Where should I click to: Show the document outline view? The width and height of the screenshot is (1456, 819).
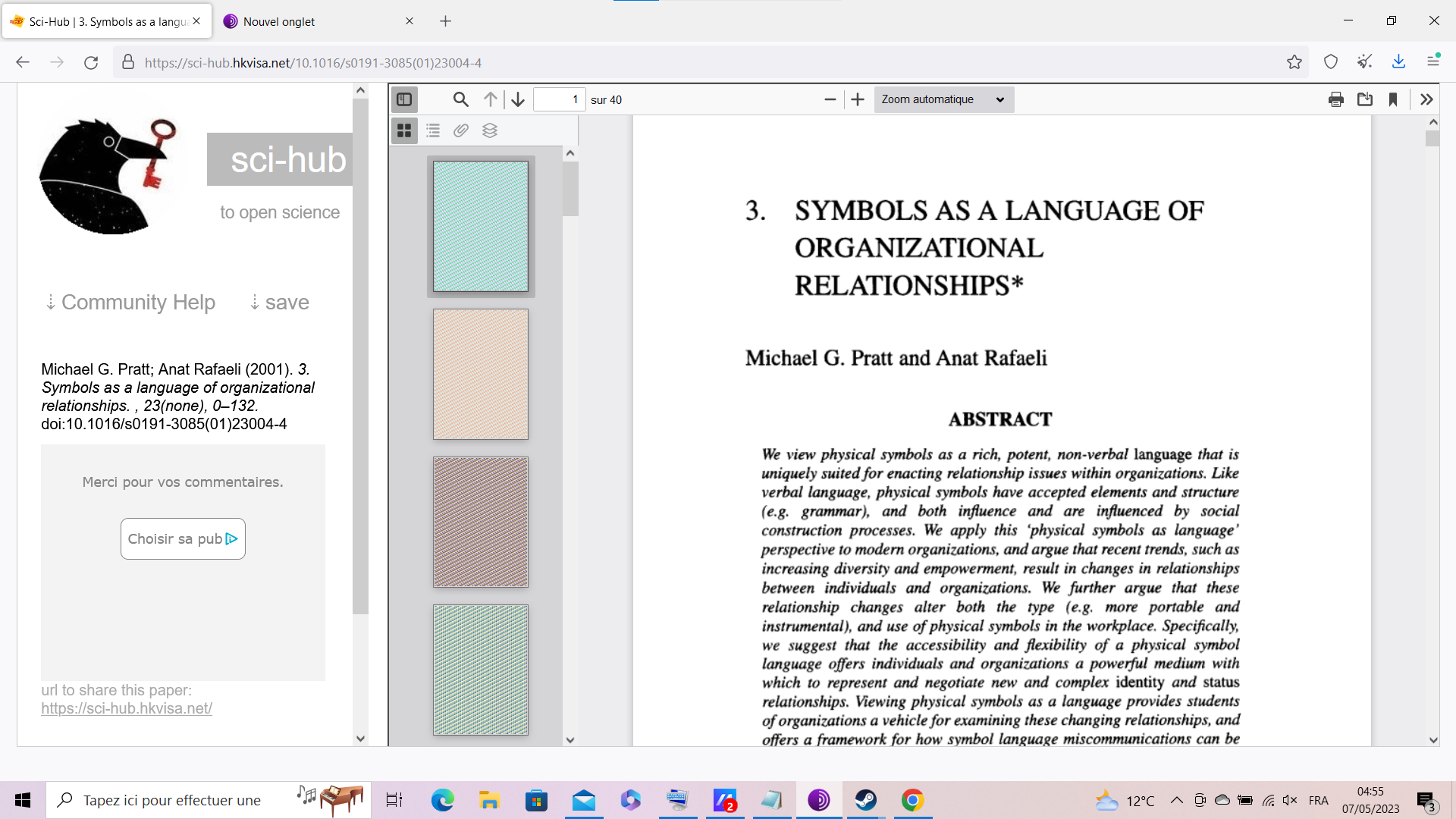click(x=433, y=130)
